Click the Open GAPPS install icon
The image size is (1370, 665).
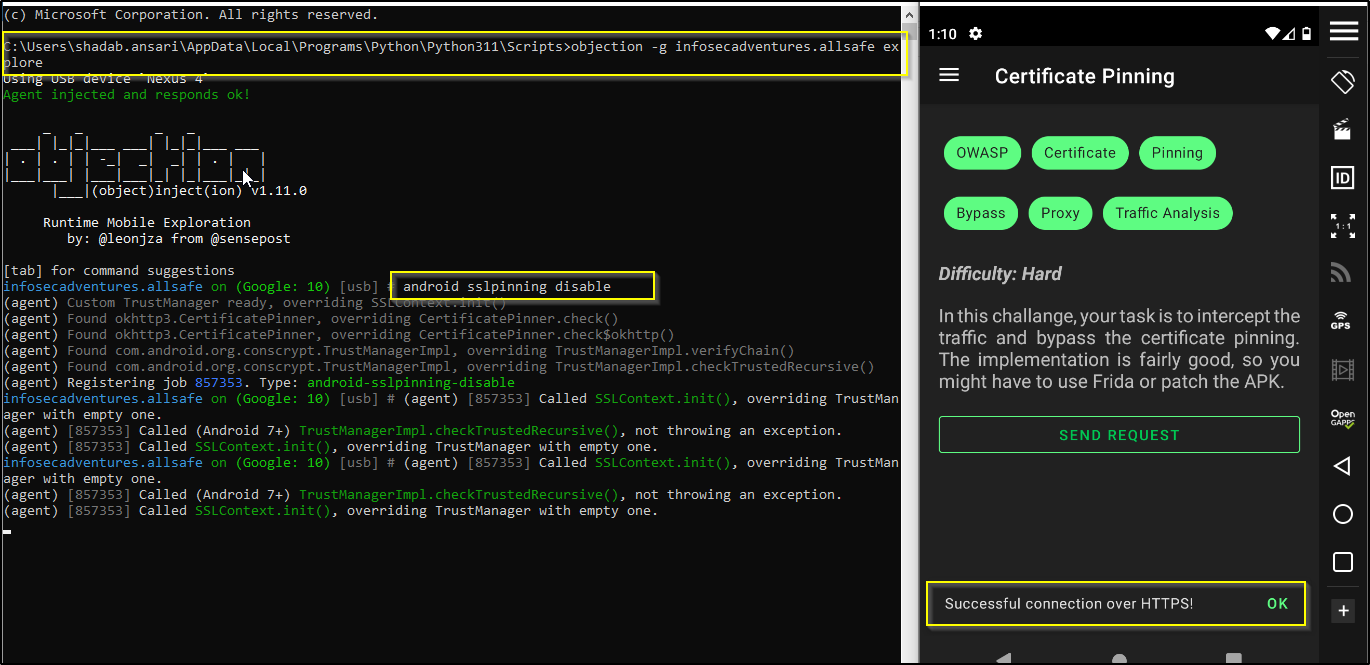[x=1342, y=418]
